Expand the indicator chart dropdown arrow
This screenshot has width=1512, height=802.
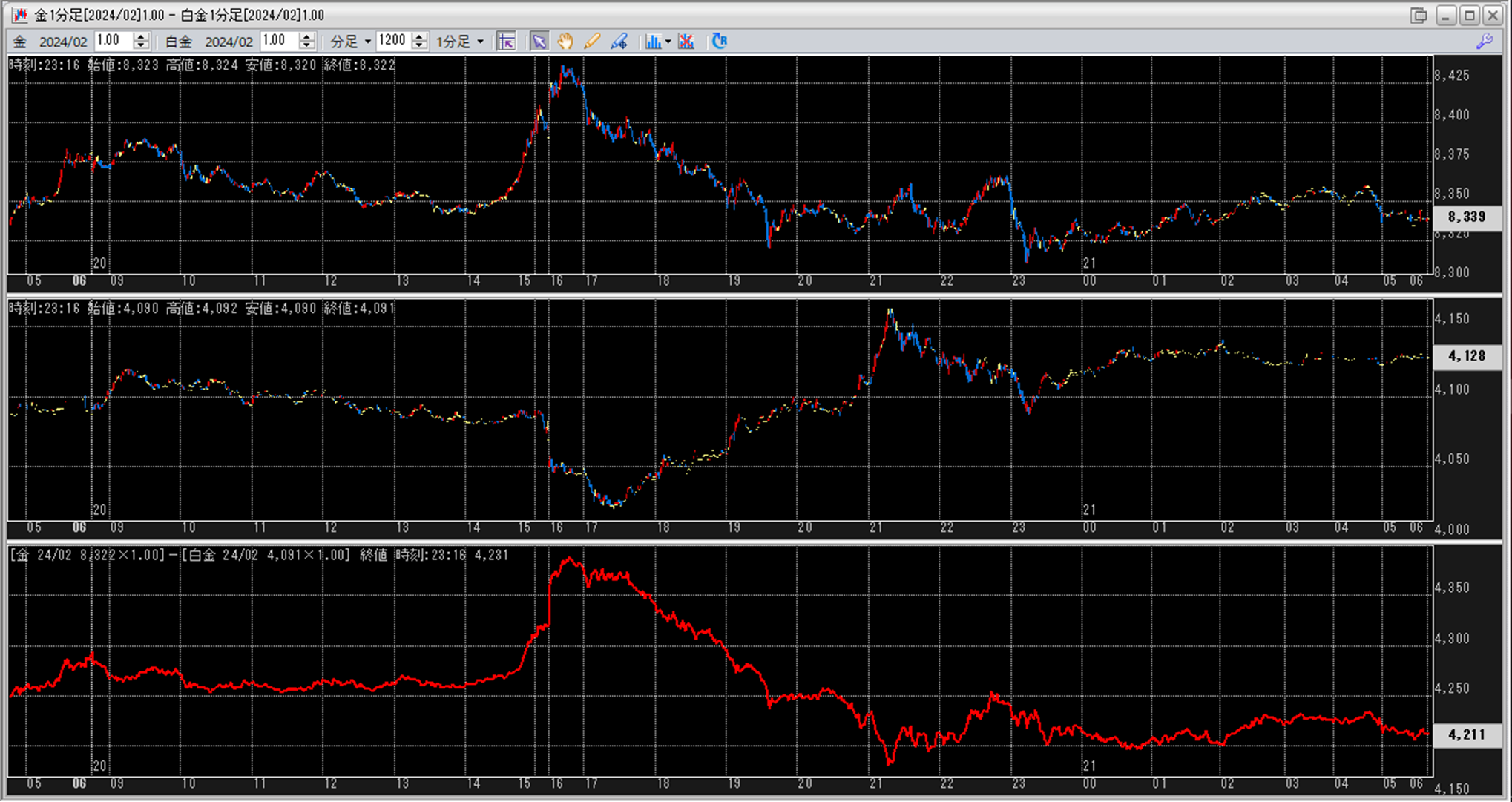click(668, 42)
